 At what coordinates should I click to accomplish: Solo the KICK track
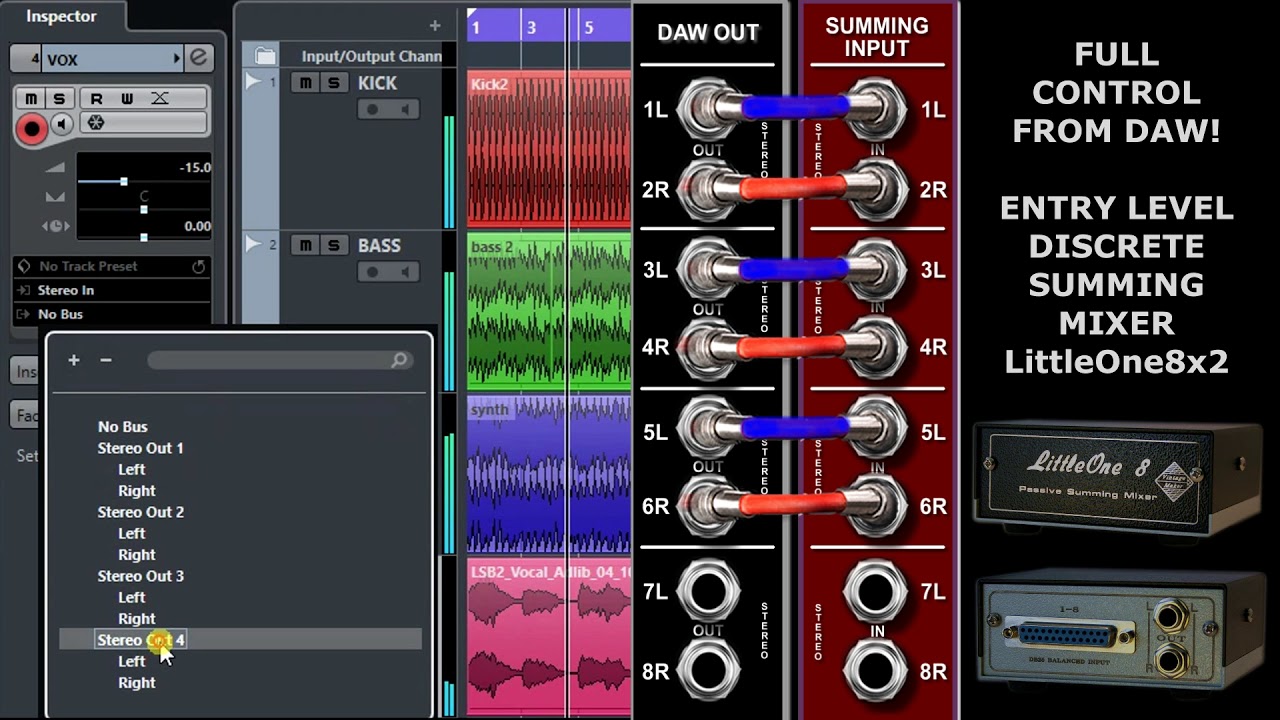click(x=334, y=82)
